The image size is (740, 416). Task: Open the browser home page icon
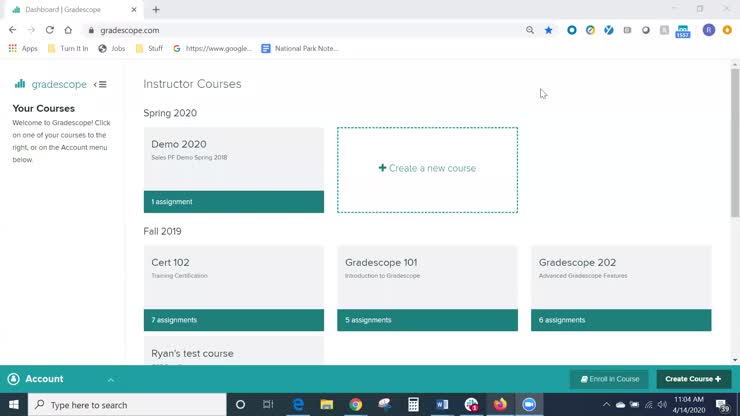[68, 30]
